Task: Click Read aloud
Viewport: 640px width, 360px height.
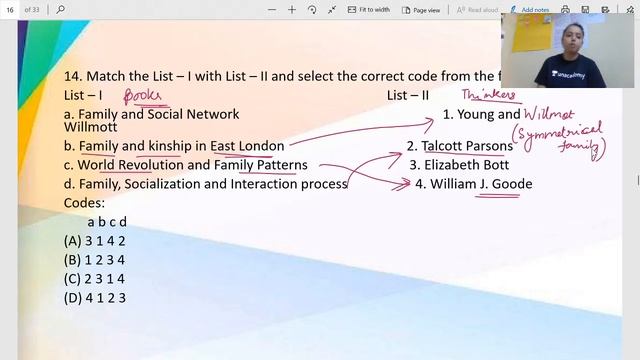Action: 478,9
